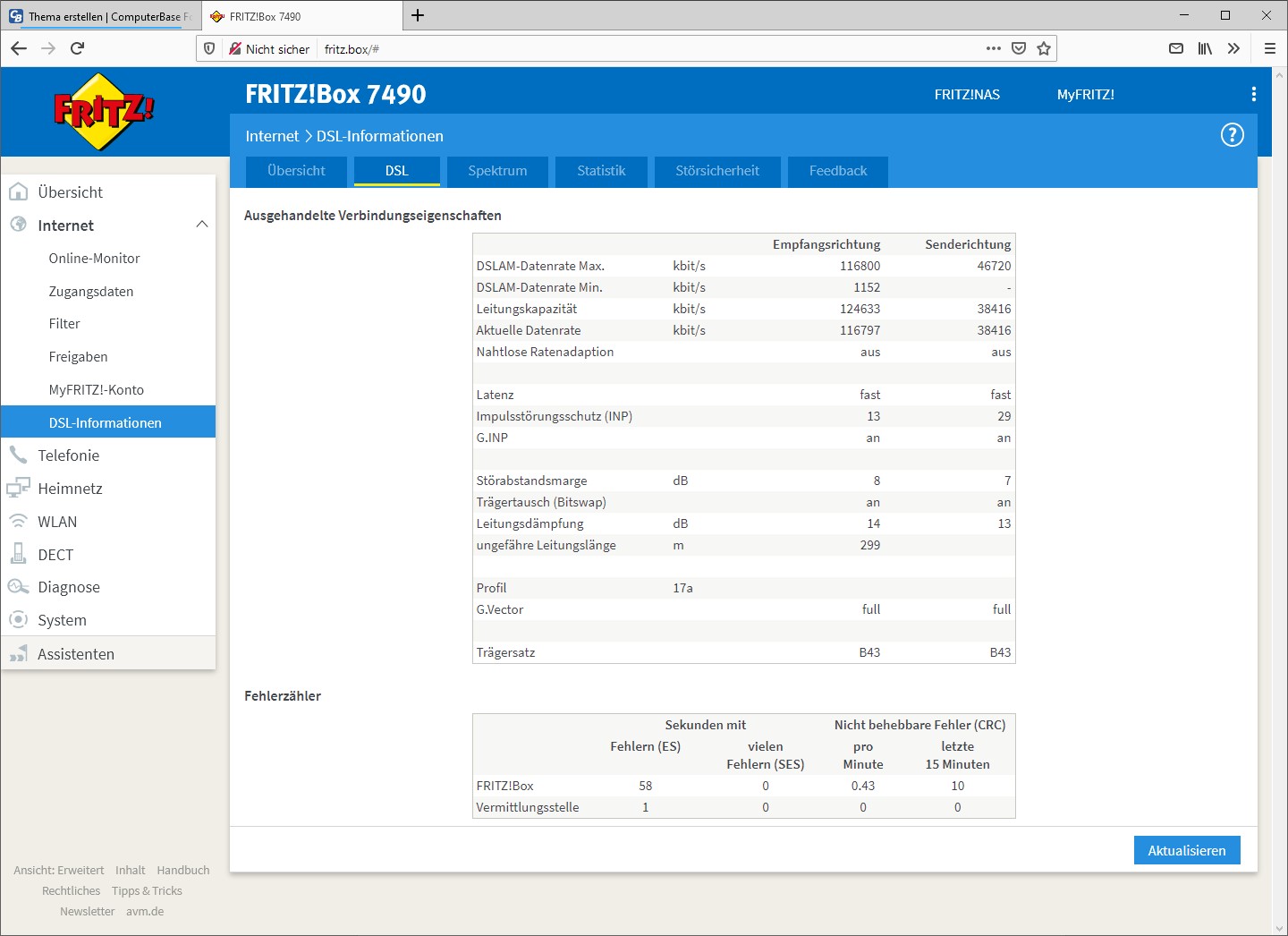Image resolution: width=1288 pixels, height=936 pixels.
Task: Open the Rechtliches footer link
Action: [x=71, y=890]
